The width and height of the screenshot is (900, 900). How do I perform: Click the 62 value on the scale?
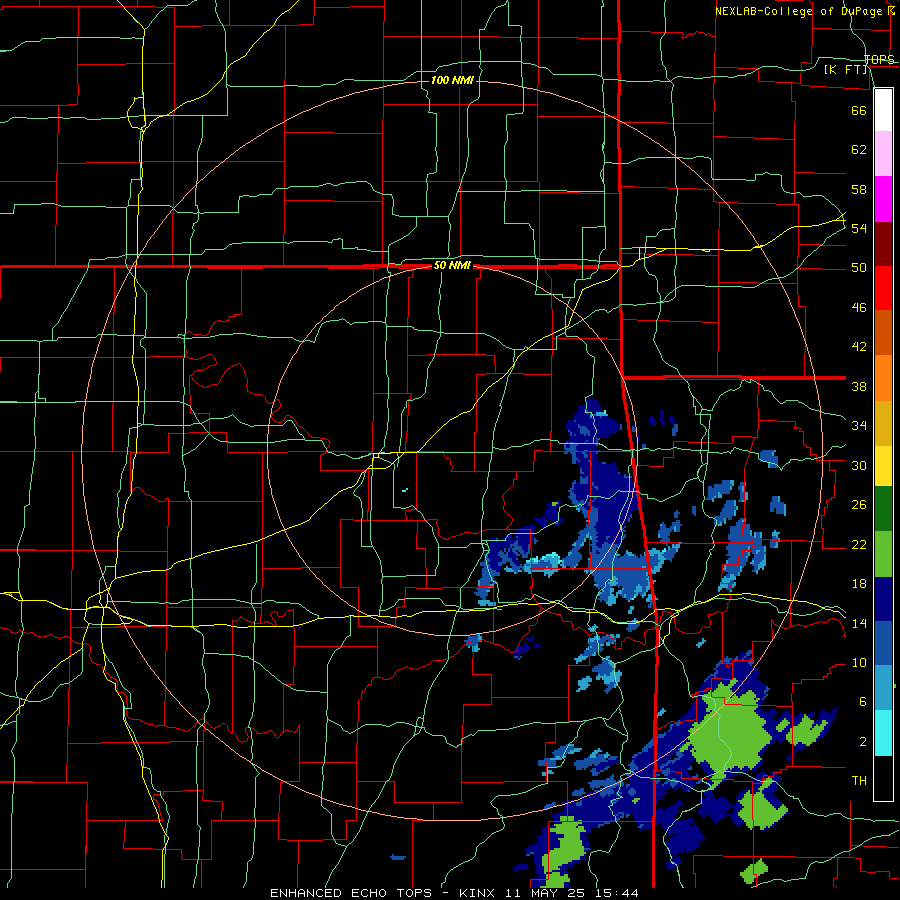[x=859, y=150]
